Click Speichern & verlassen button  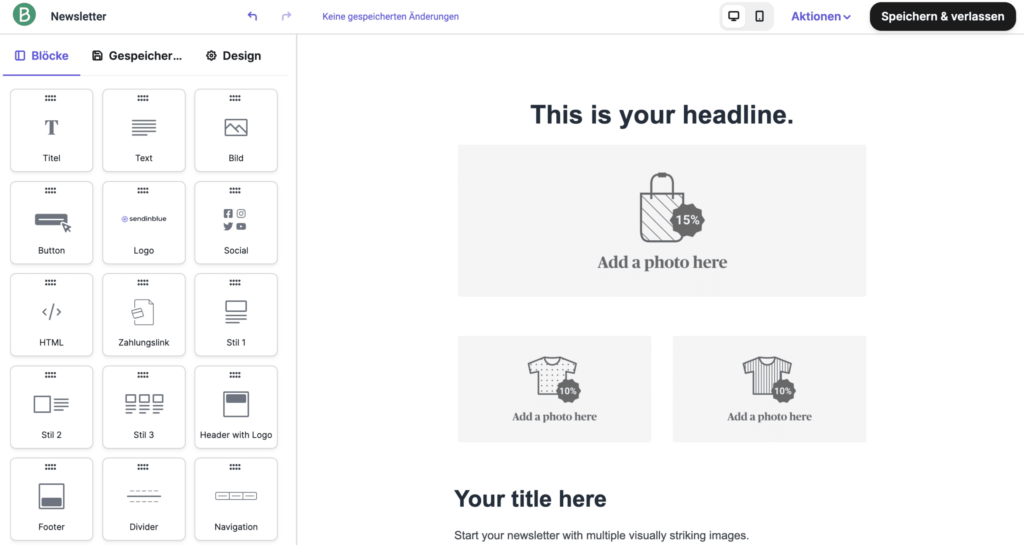point(942,17)
